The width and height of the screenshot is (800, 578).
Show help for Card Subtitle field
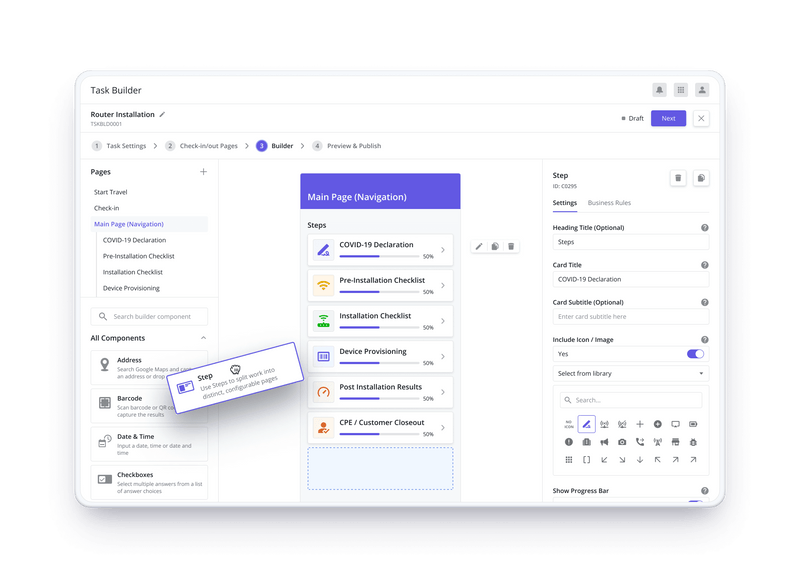tap(705, 302)
